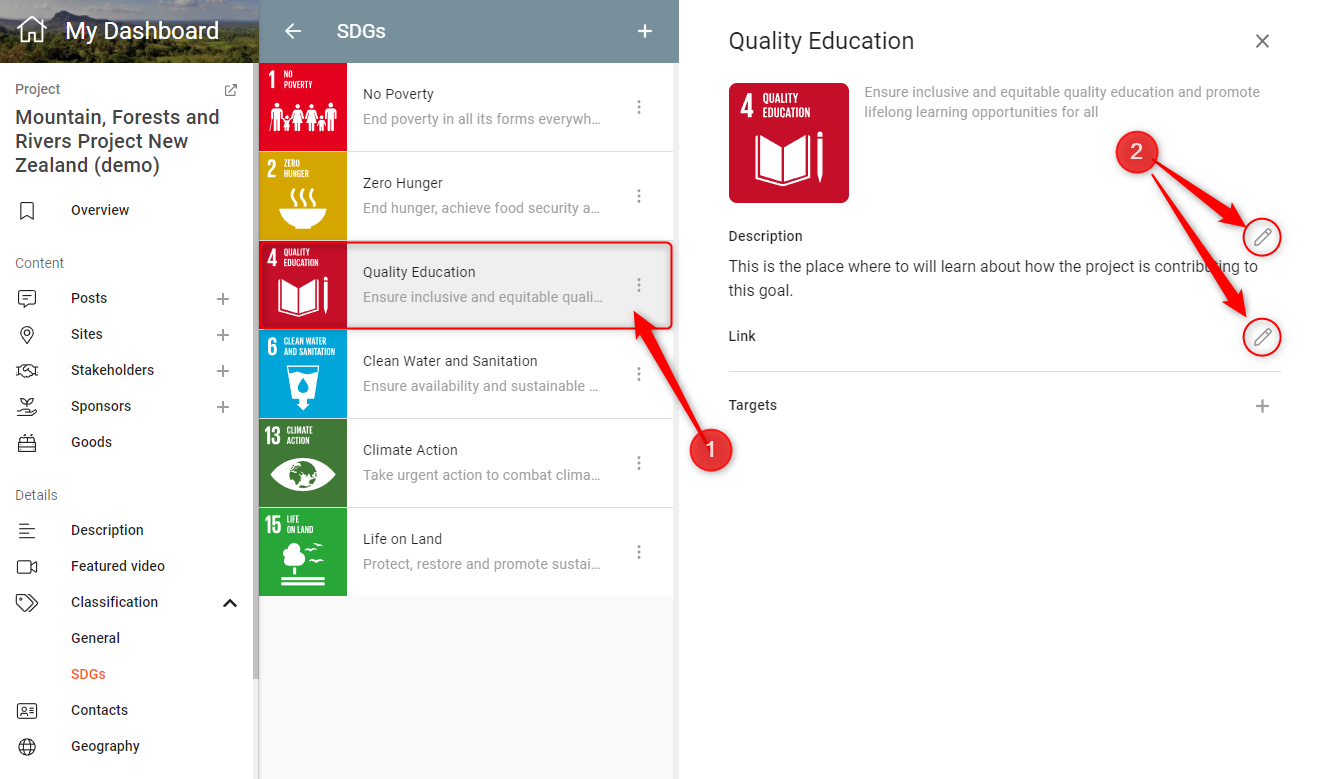Edit the Link with pencil icon
The width and height of the screenshot is (1325, 779).
click(1262, 337)
